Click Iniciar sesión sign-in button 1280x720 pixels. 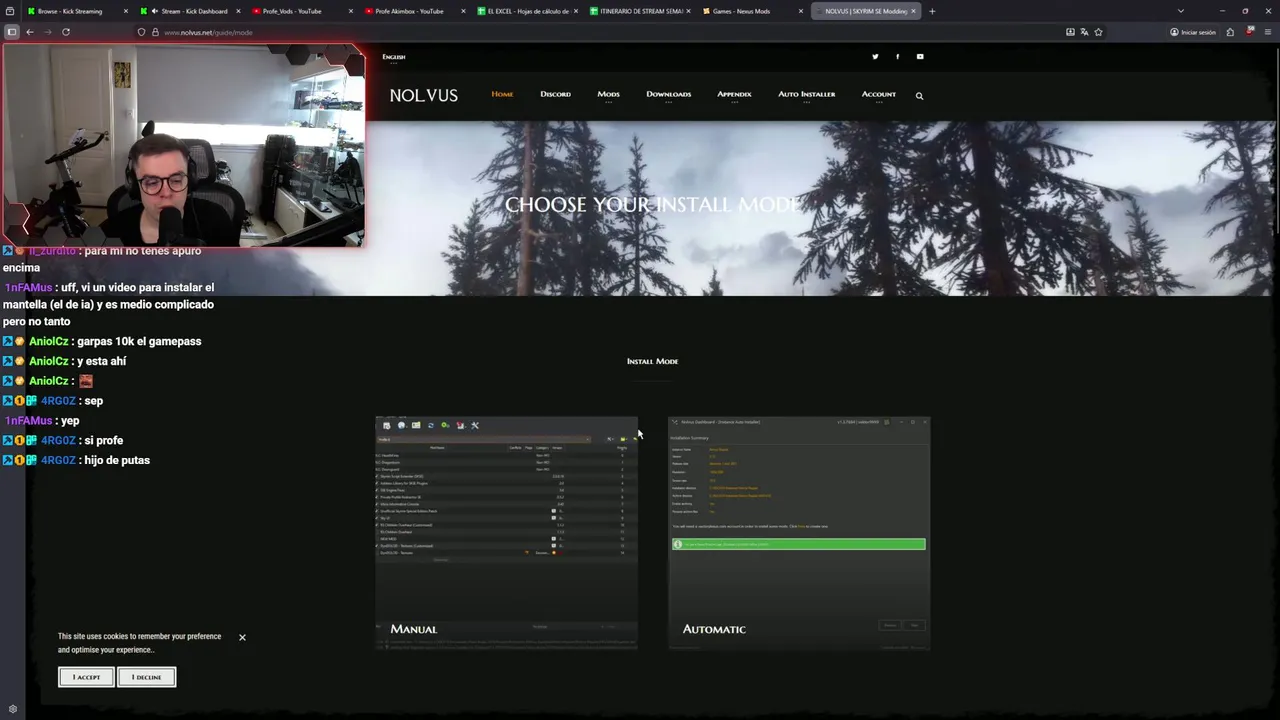coord(1193,32)
